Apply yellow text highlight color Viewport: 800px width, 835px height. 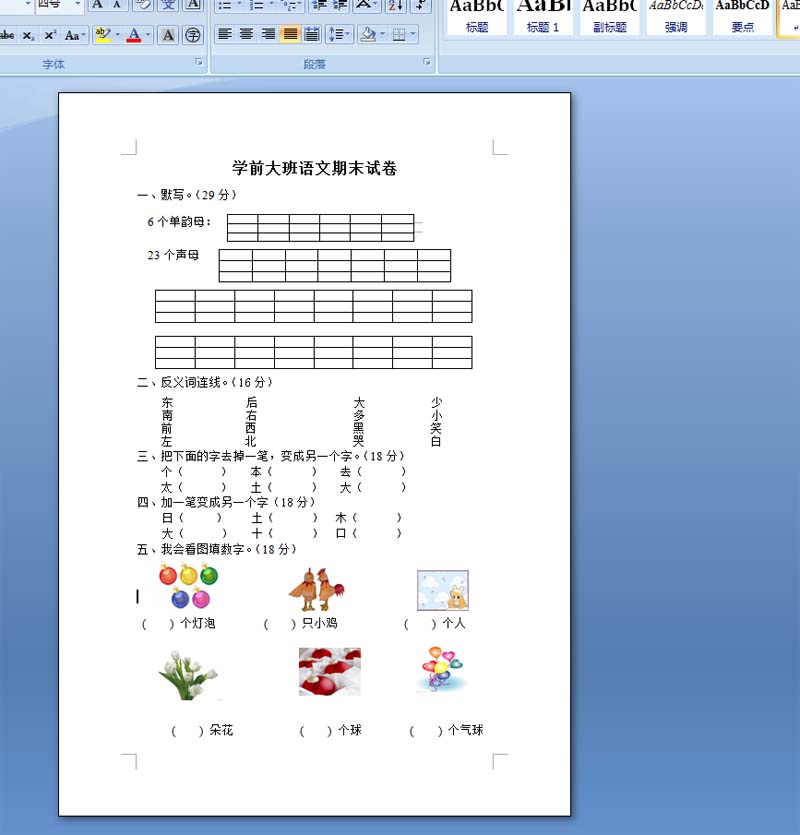click(102, 35)
